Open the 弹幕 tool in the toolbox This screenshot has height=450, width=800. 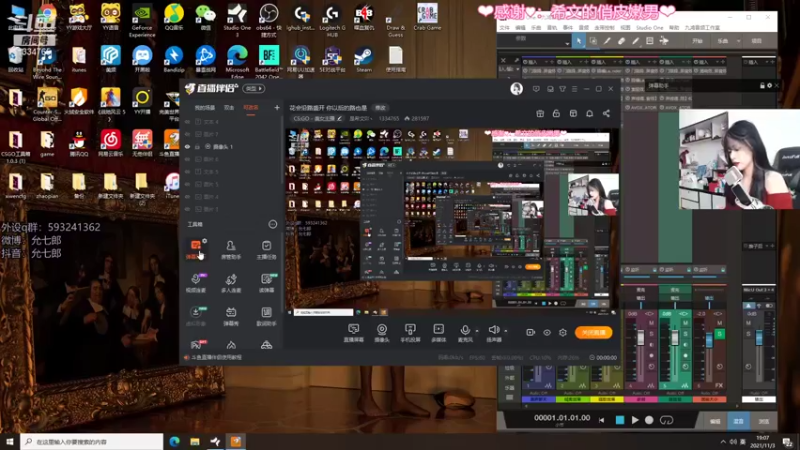pos(195,249)
